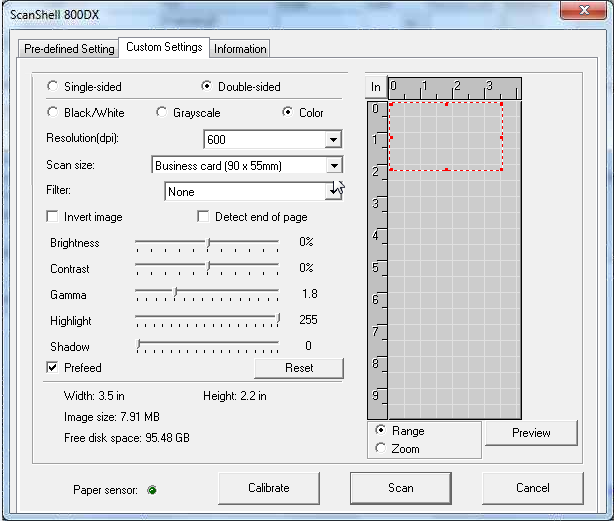Click the Calibrate button

pyautogui.click(x=269, y=488)
